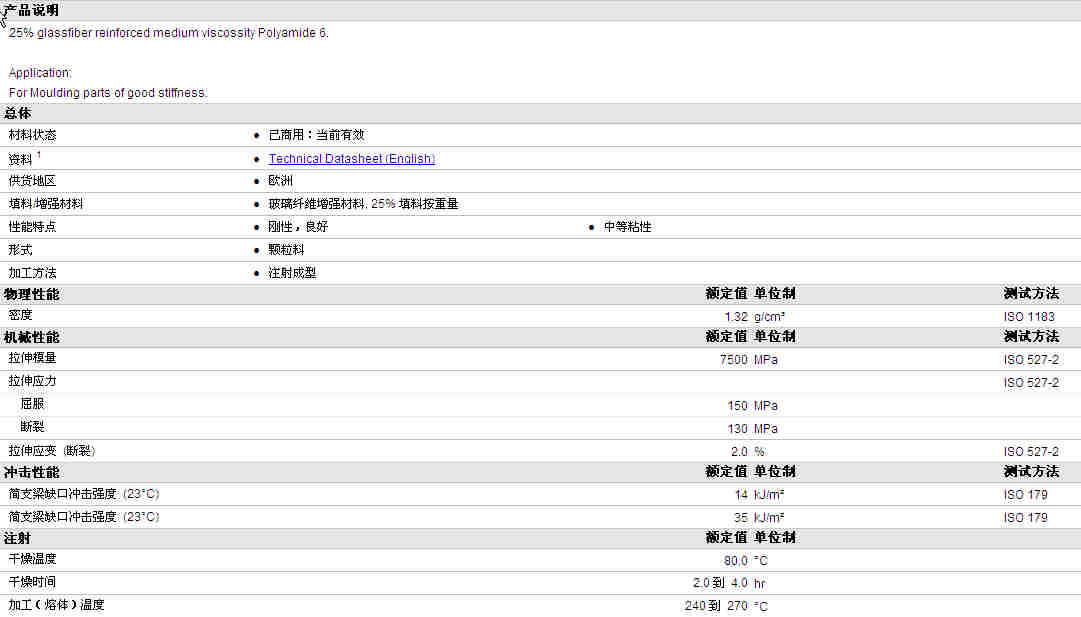1081x617 pixels.
Task: Select the 填料/增强材料 row label
Action: click(x=46, y=204)
